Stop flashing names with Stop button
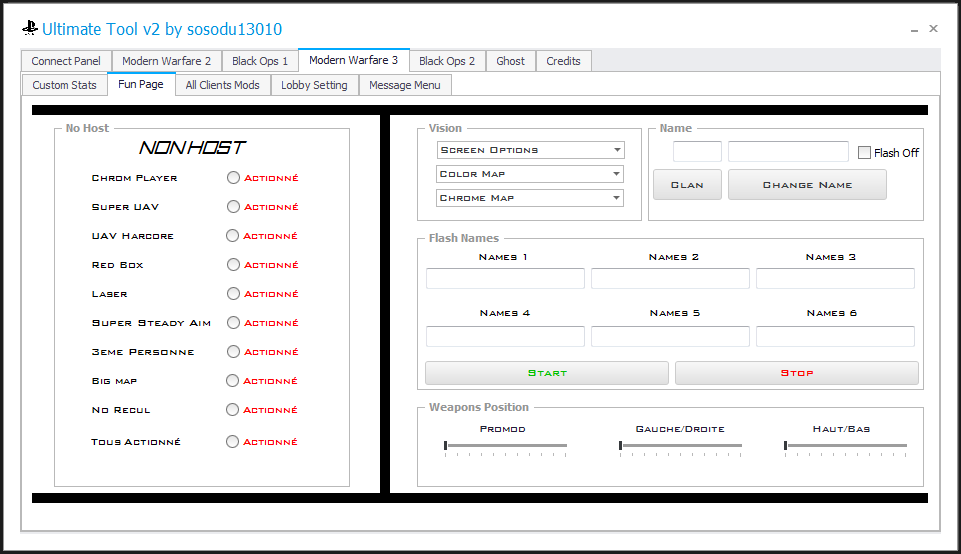 pos(797,373)
